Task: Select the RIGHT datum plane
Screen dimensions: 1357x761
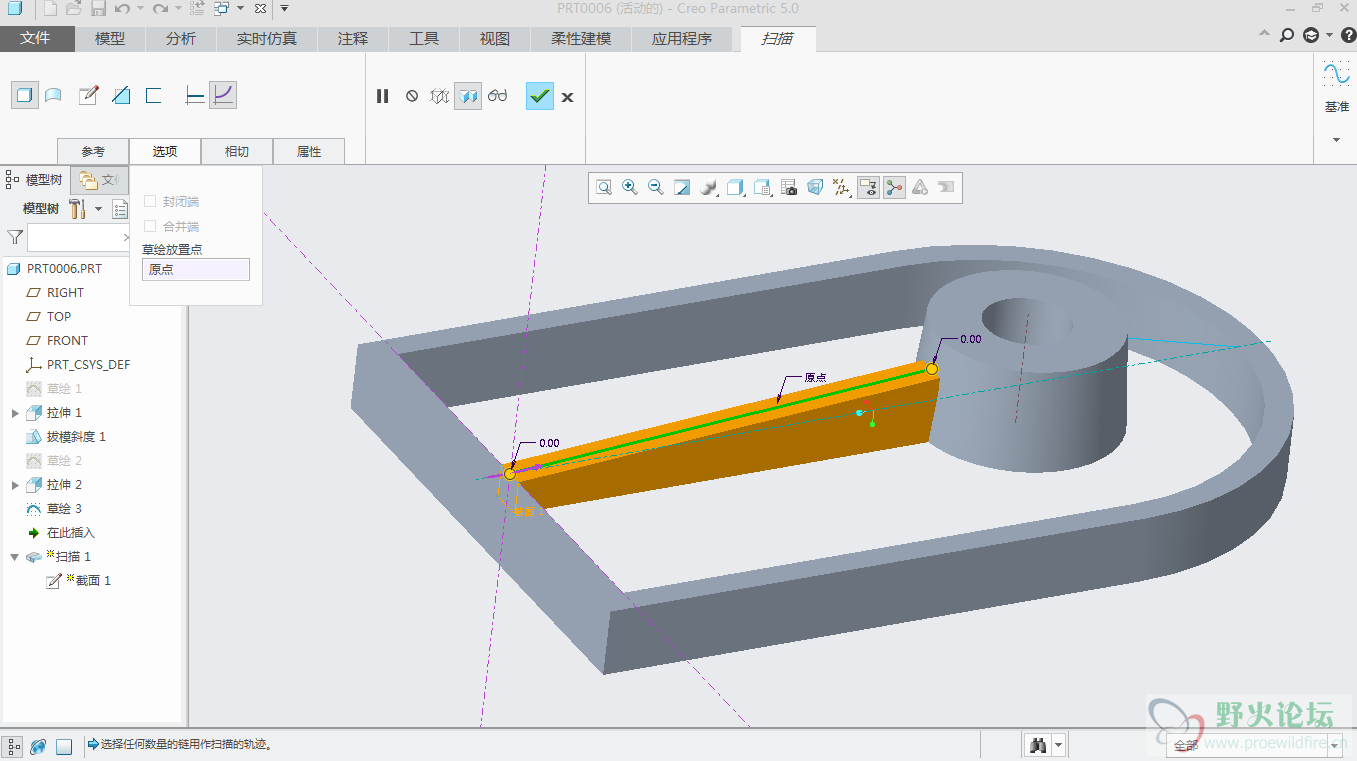Action: point(65,293)
